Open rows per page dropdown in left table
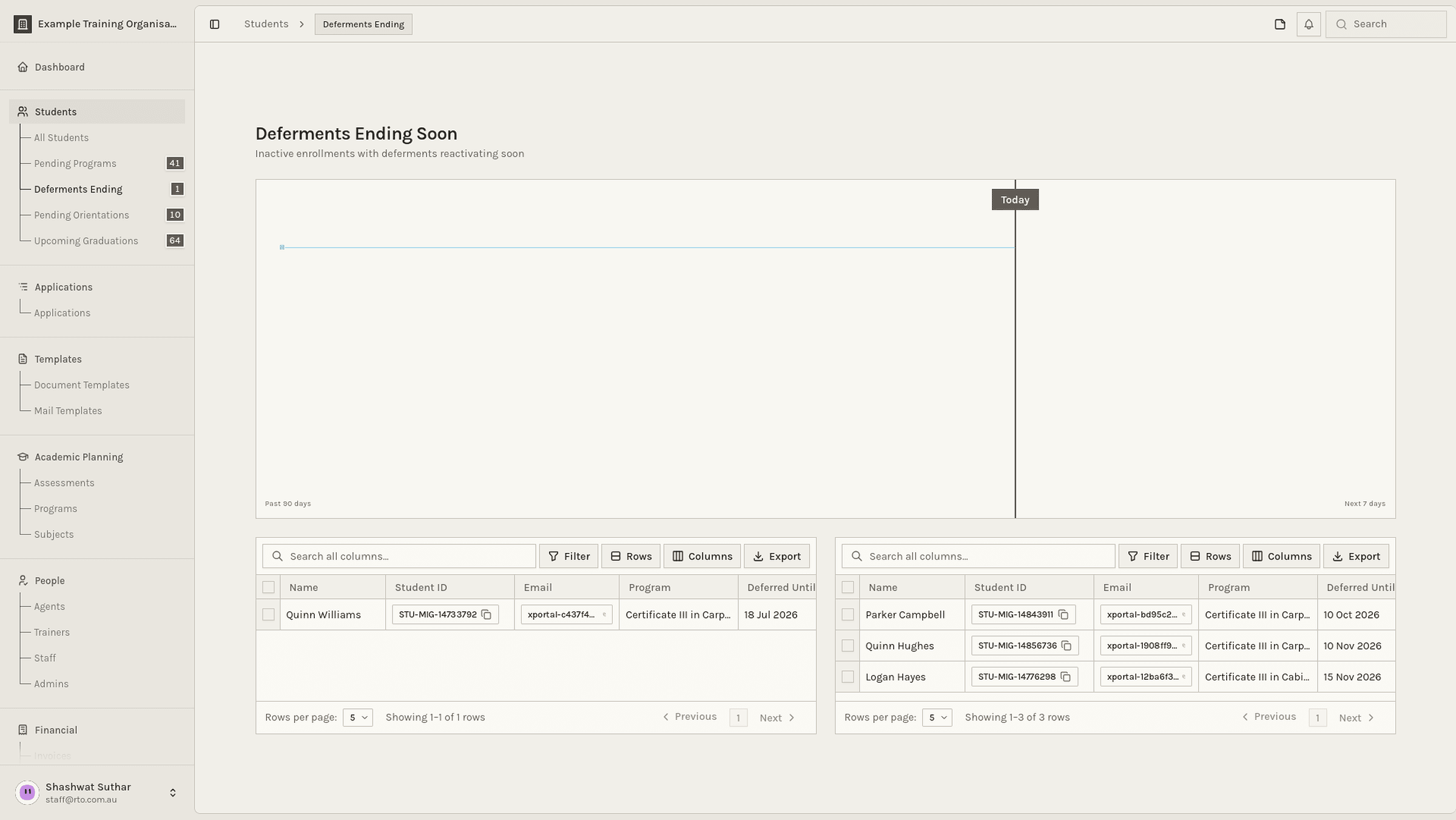1456x820 pixels. [x=358, y=717]
